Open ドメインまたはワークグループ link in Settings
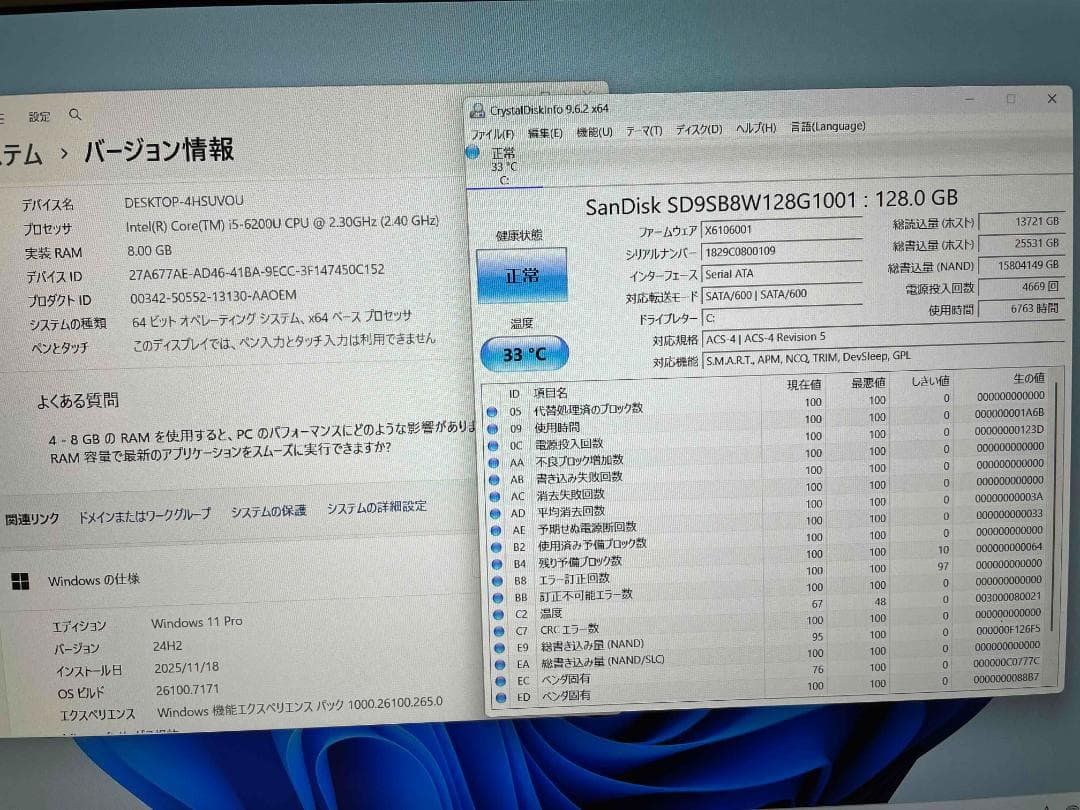The image size is (1080, 810). point(144,515)
